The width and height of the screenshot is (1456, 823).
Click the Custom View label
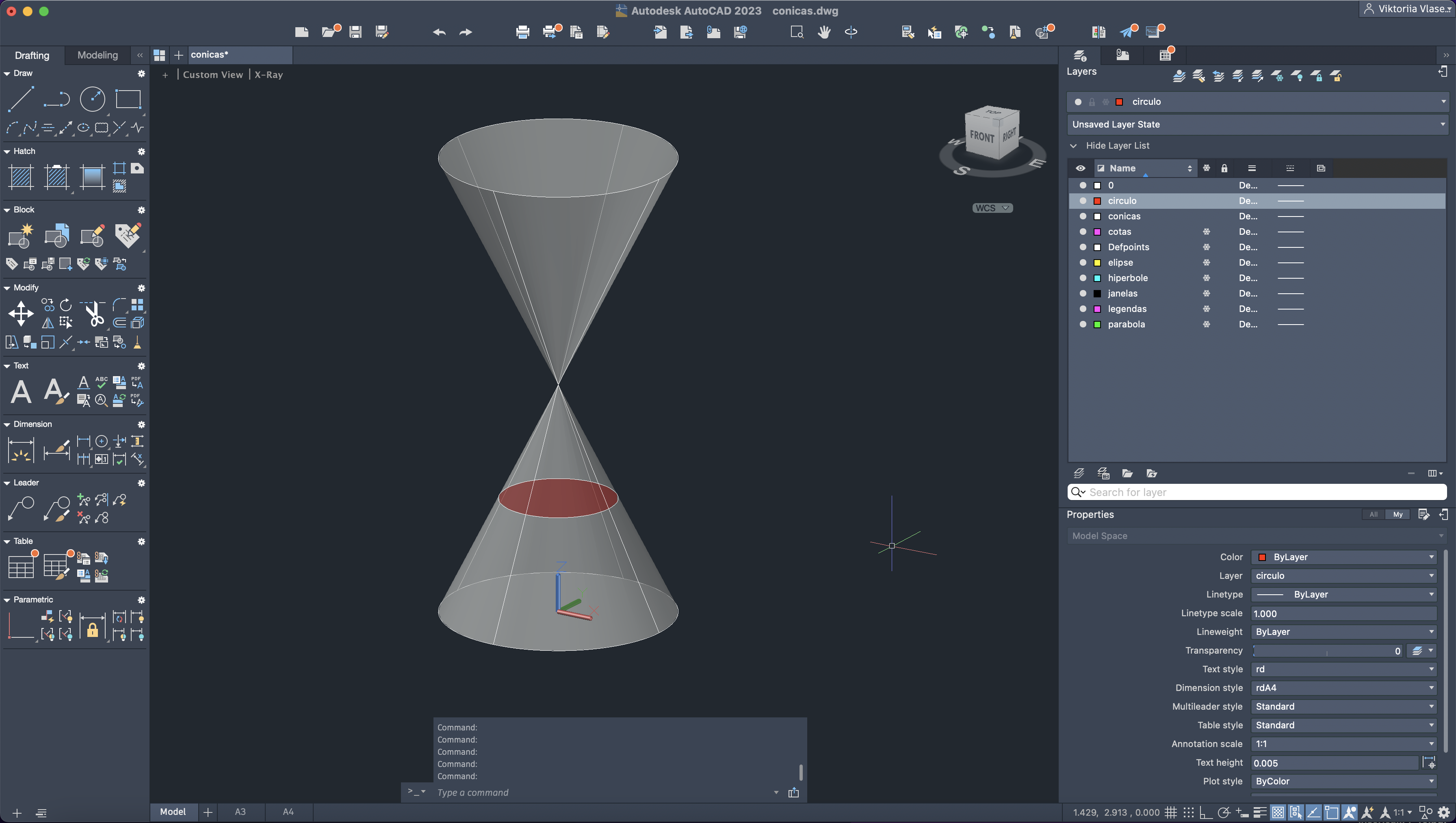[213, 75]
